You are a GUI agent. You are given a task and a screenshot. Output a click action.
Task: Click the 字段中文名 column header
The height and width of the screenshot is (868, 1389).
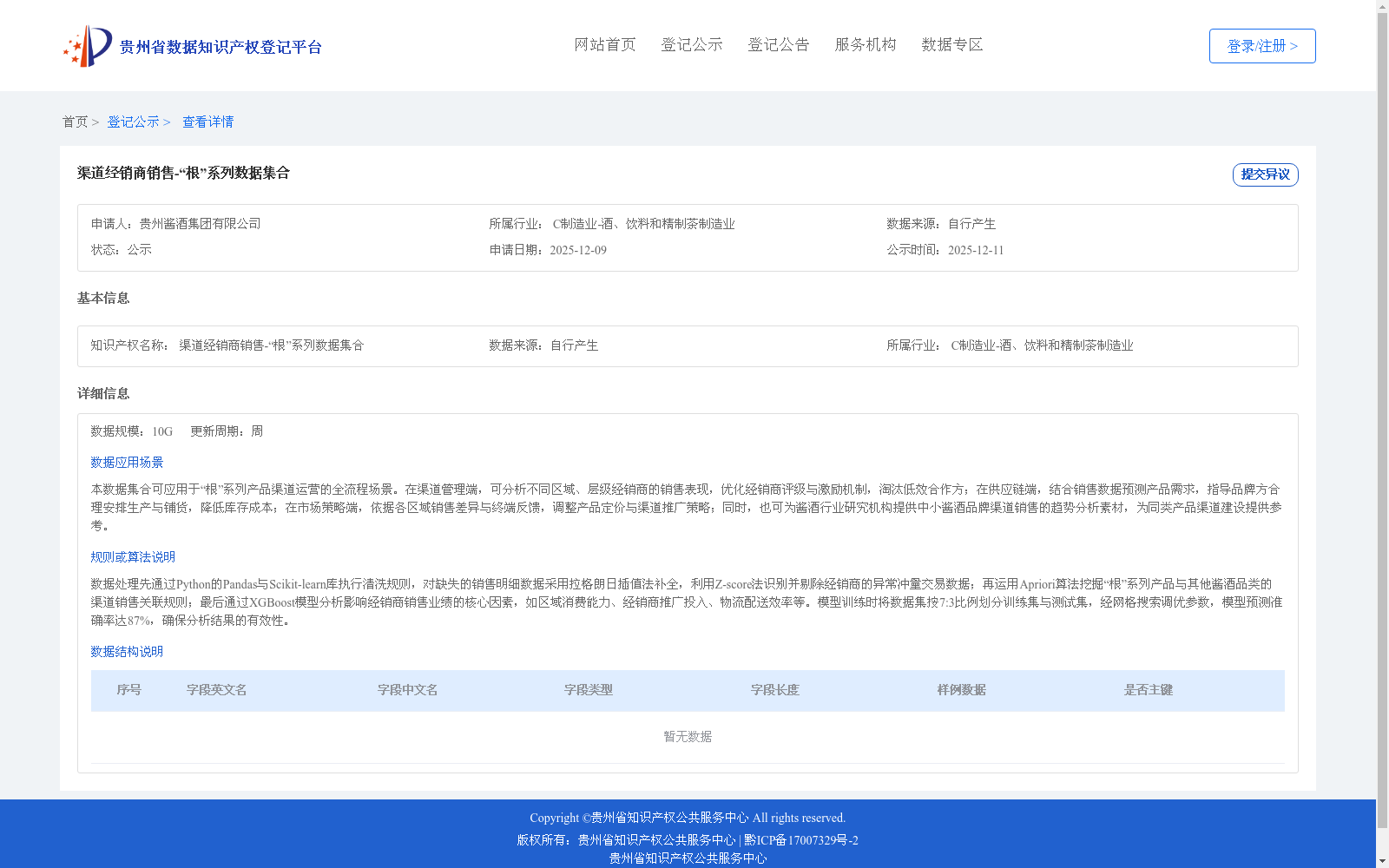point(408,690)
